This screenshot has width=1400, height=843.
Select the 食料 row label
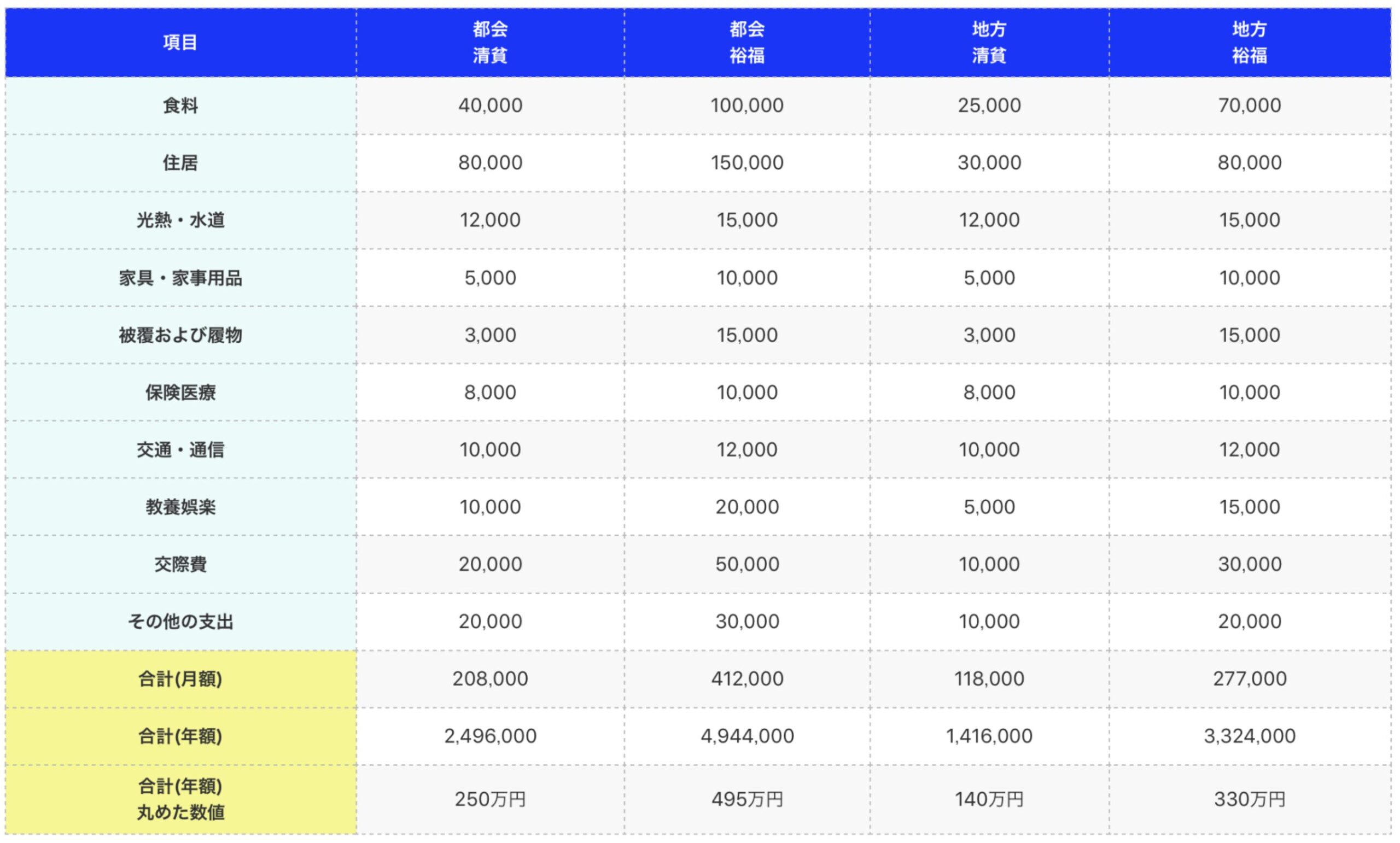tap(180, 106)
